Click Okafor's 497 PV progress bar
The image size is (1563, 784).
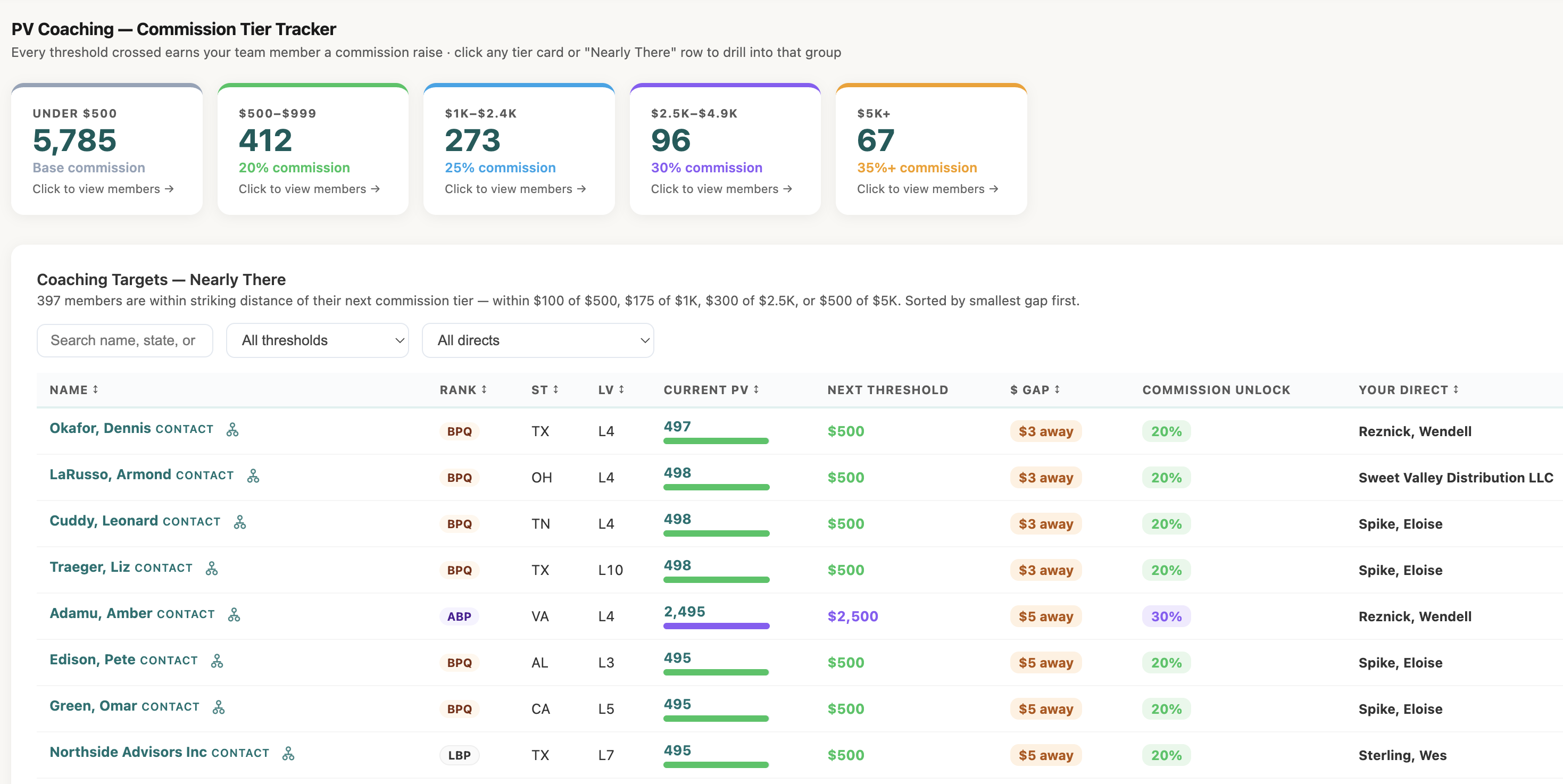(716, 441)
